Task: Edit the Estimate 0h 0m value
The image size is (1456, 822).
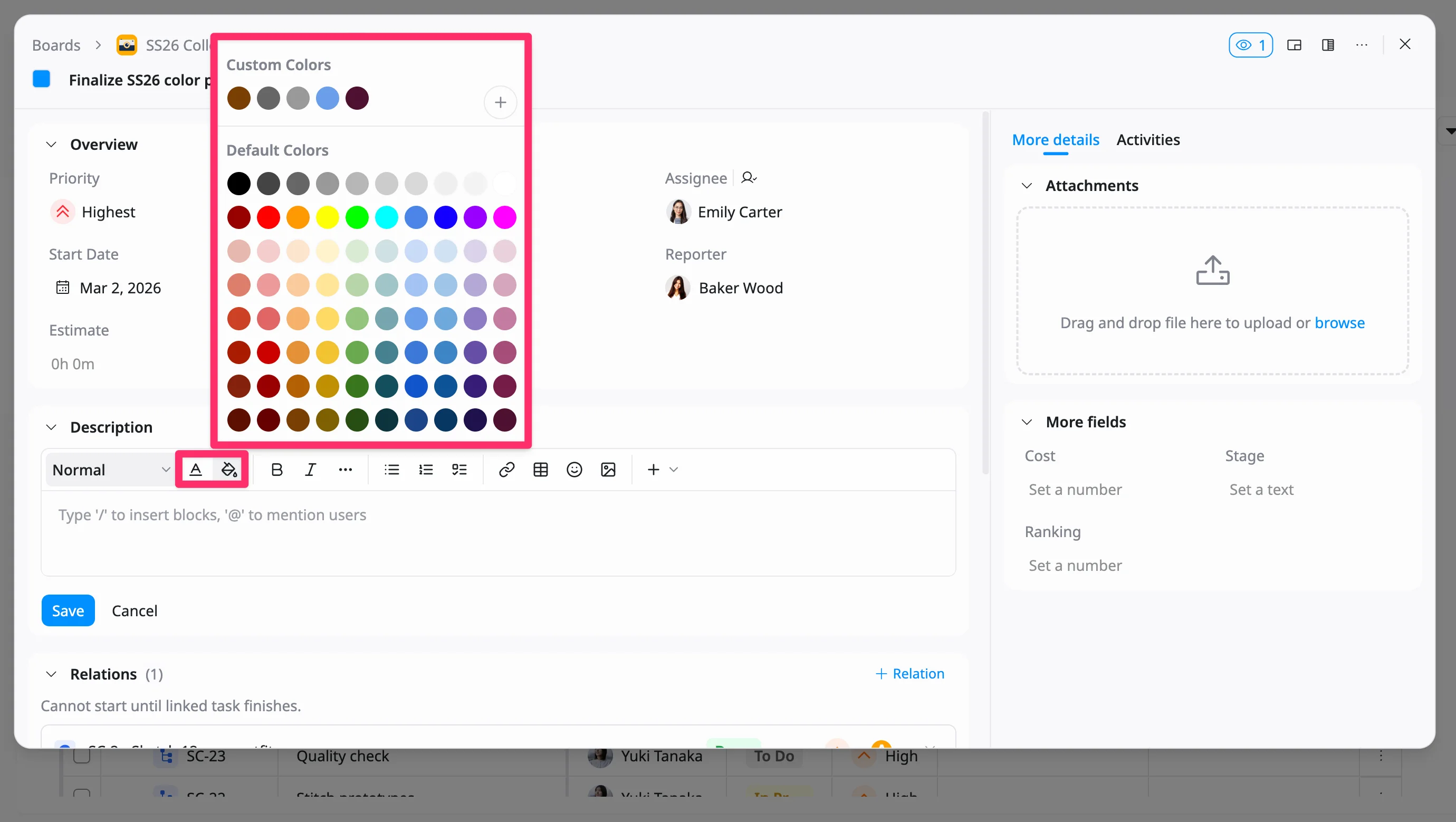Action: coord(72,364)
